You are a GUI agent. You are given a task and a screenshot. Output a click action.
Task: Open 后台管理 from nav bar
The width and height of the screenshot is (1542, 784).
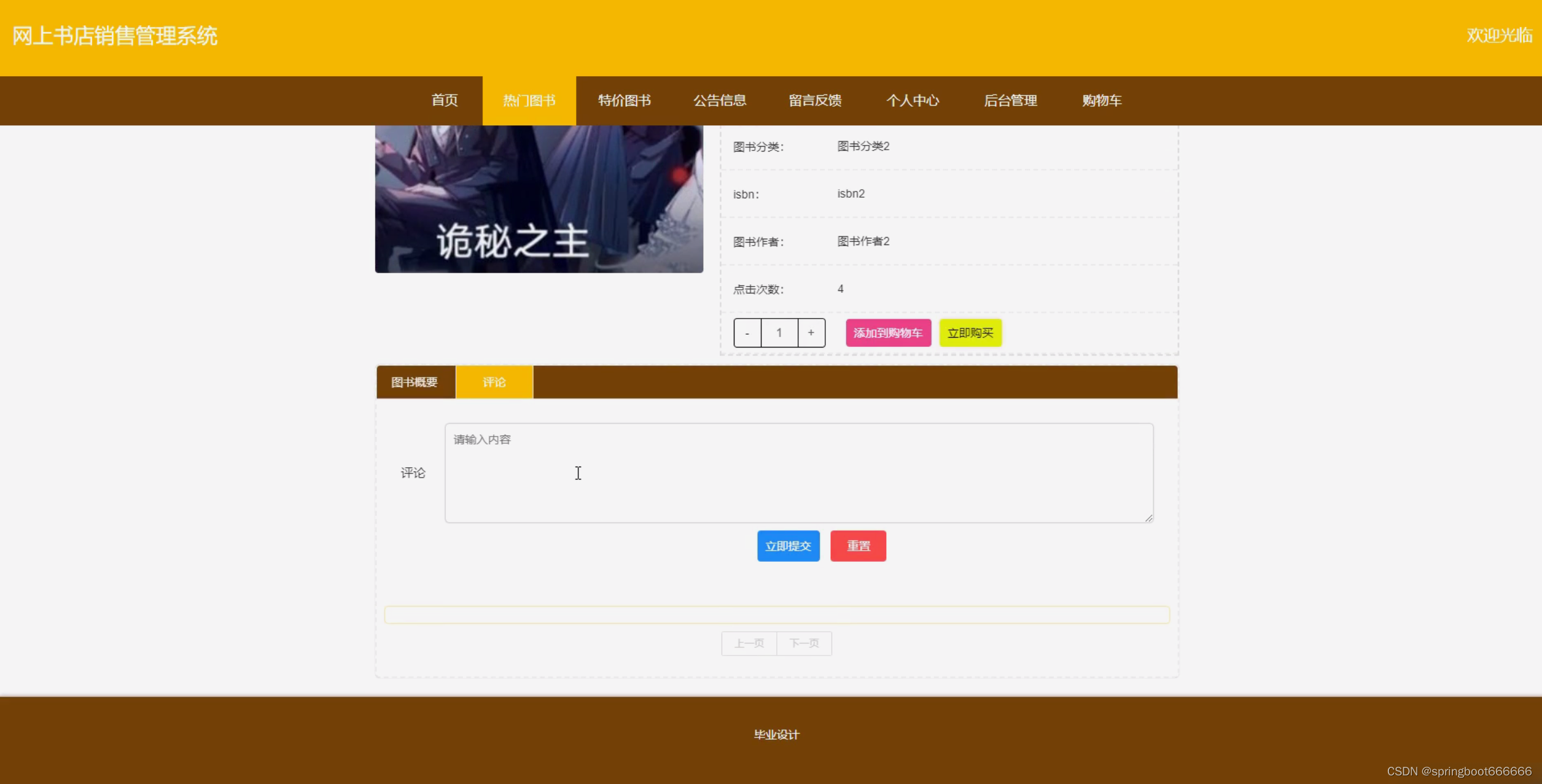tap(1010, 101)
